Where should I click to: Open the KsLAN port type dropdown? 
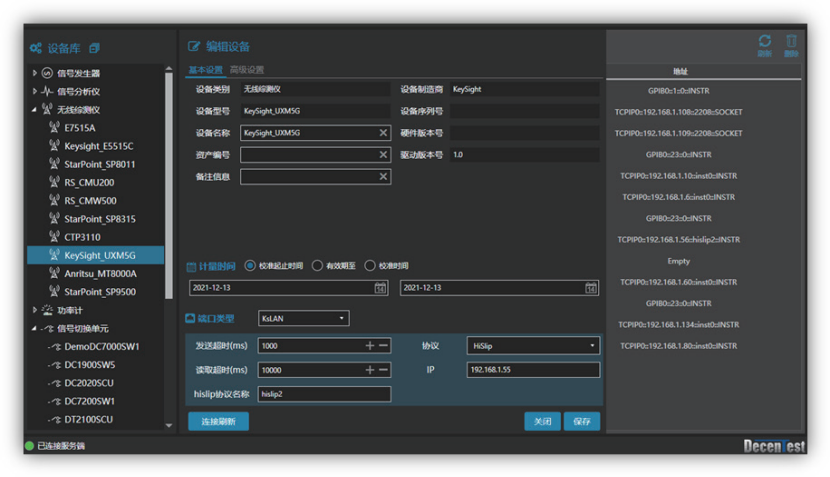[303, 319]
